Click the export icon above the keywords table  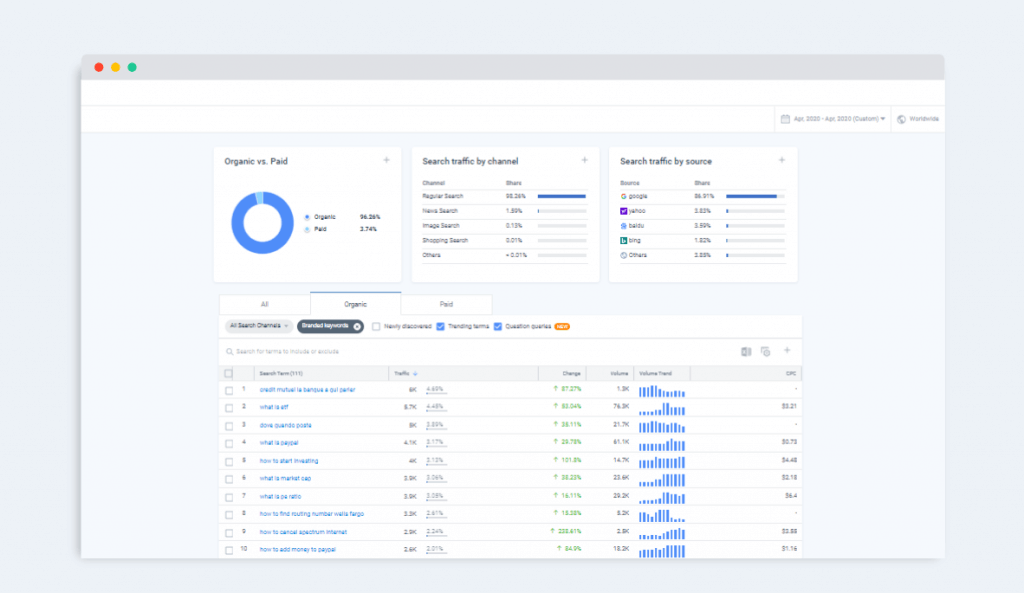pyautogui.click(x=746, y=350)
